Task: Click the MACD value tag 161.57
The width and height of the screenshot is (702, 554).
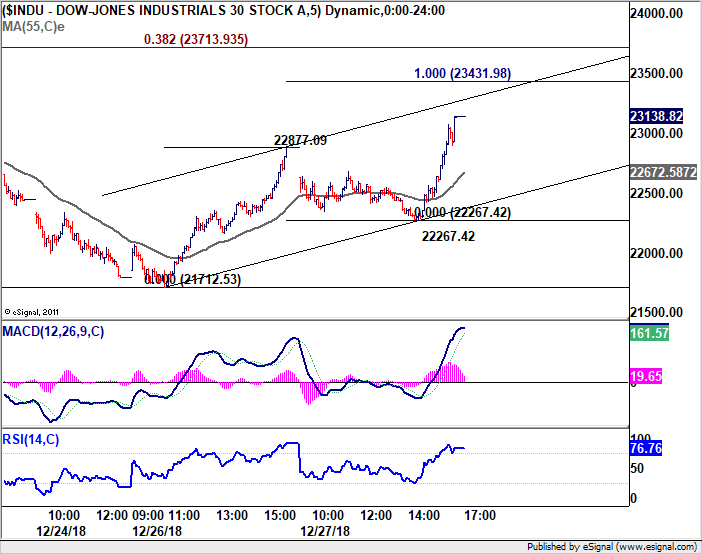Action: coord(649,333)
